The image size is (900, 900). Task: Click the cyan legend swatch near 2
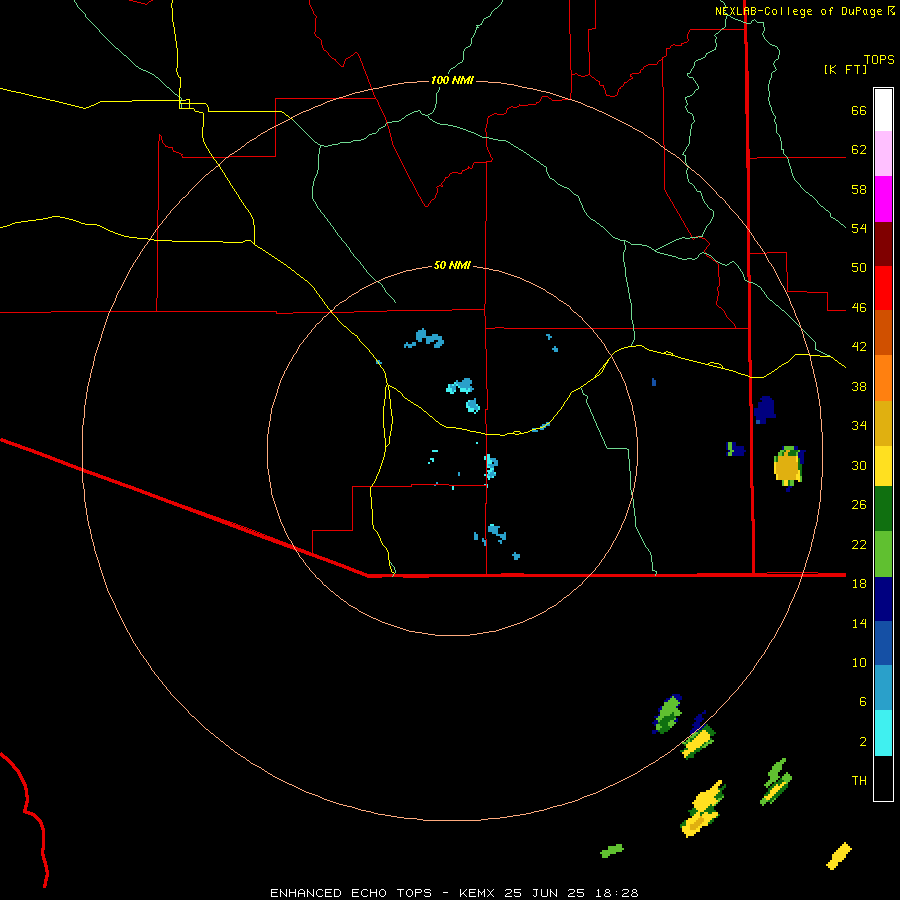tap(883, 733)
